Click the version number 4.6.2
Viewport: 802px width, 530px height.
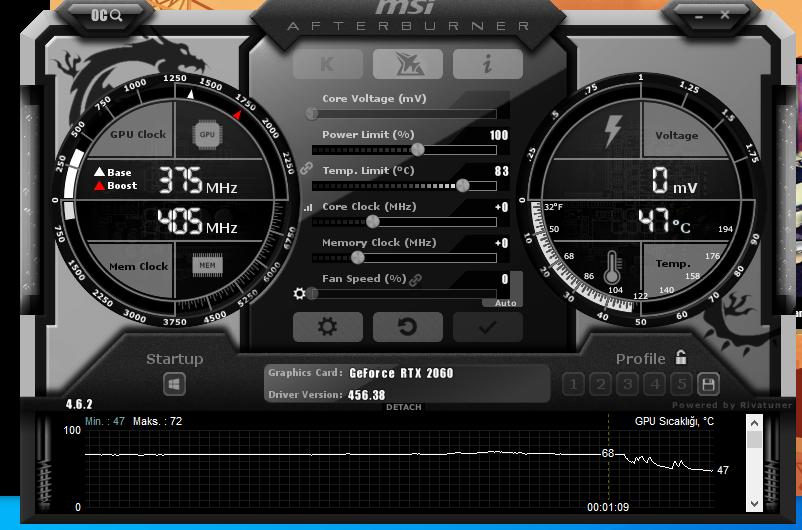click(x=79, y=404)
